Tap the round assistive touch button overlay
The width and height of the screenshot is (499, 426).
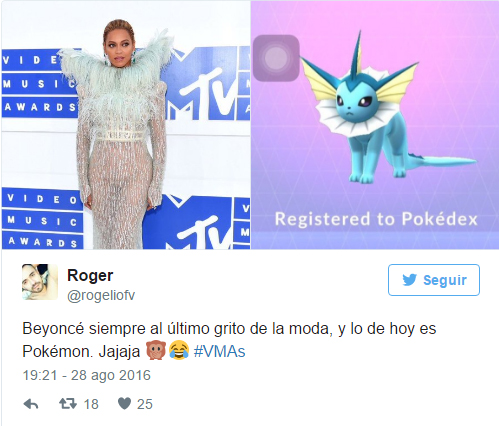[x=276, y=58]
